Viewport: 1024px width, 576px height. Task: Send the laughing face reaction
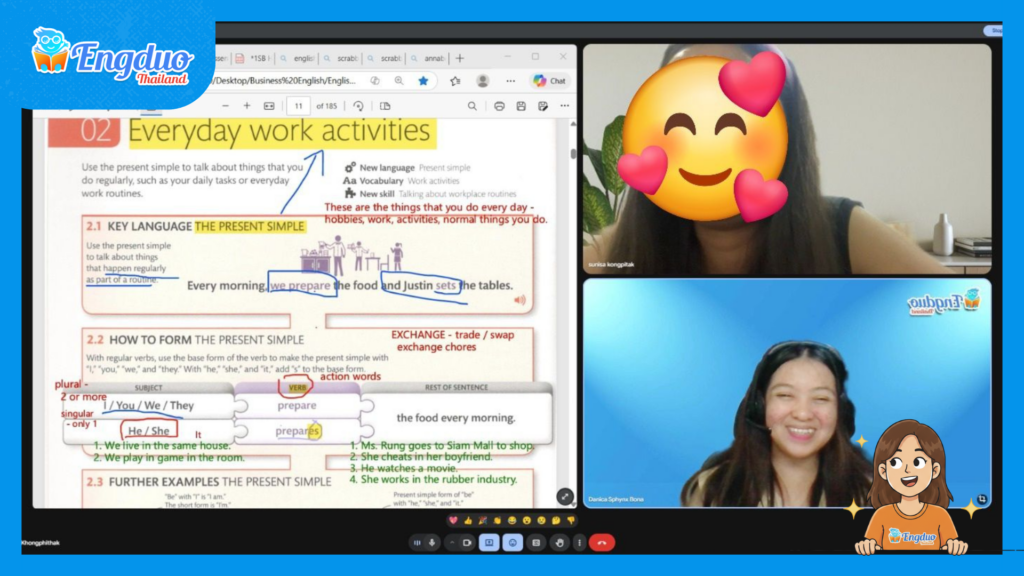click(x=512, y=520)
